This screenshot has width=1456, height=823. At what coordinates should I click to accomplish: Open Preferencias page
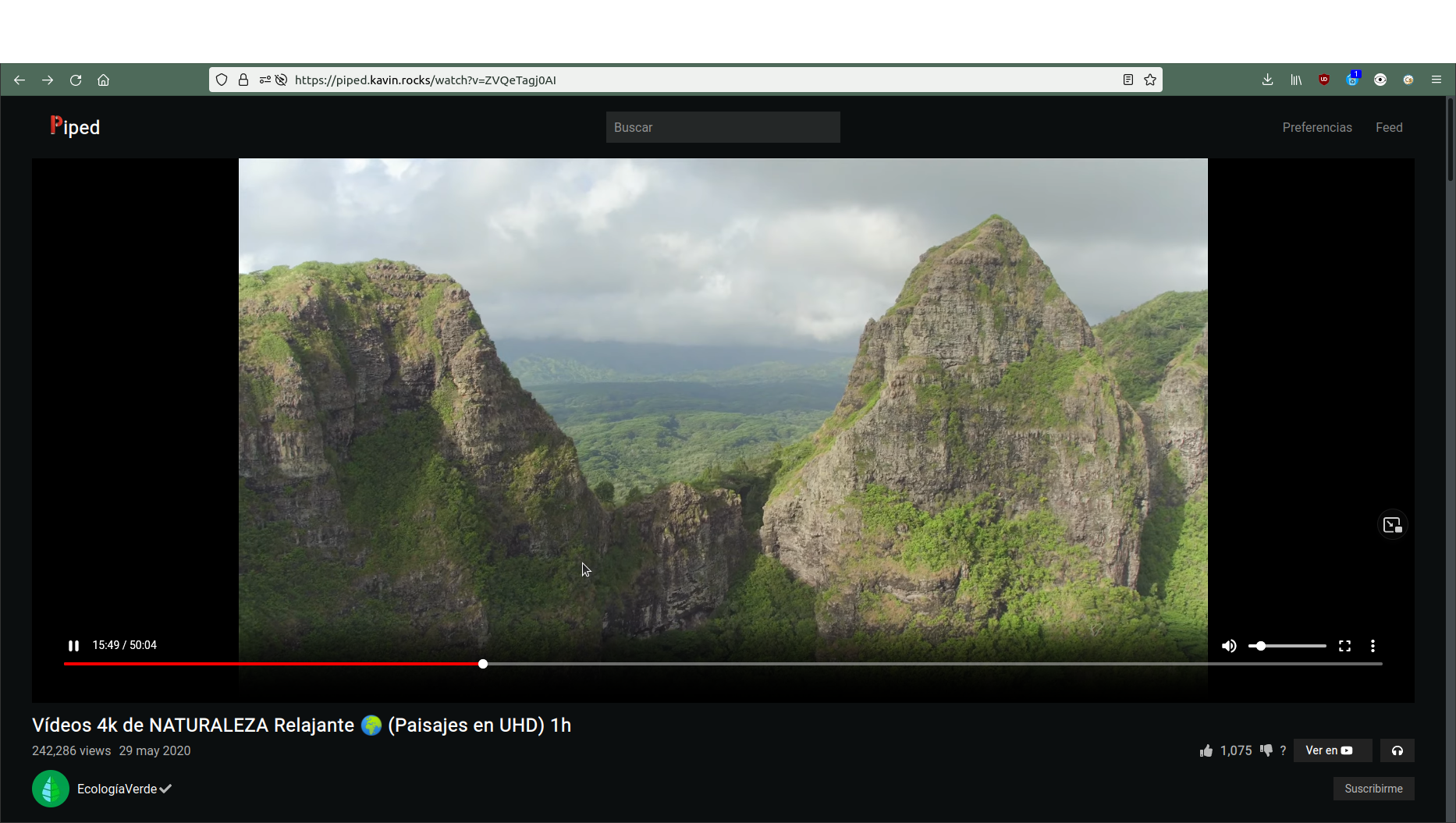(x=1317, y=127)
